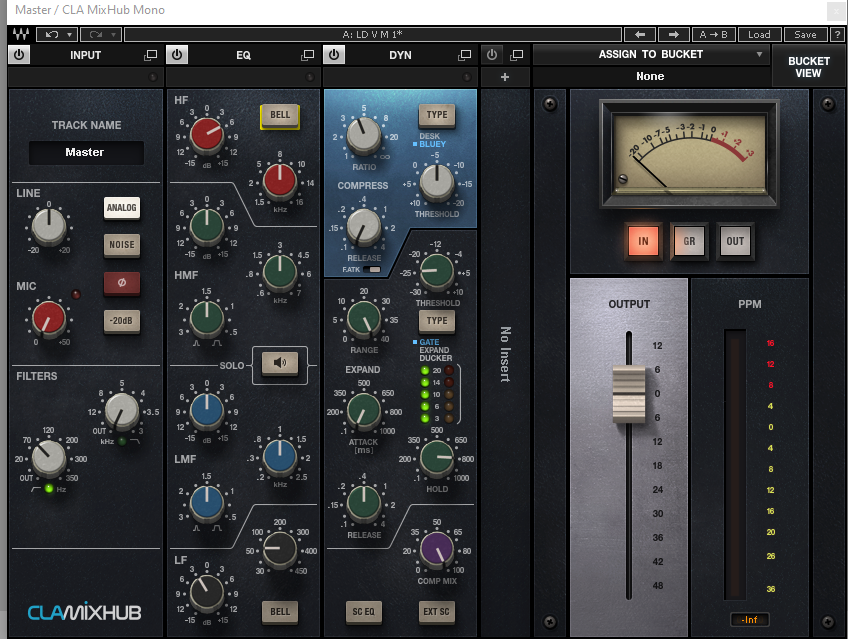
Task: Add an insert with the plus icon
Action: [505, 77]
